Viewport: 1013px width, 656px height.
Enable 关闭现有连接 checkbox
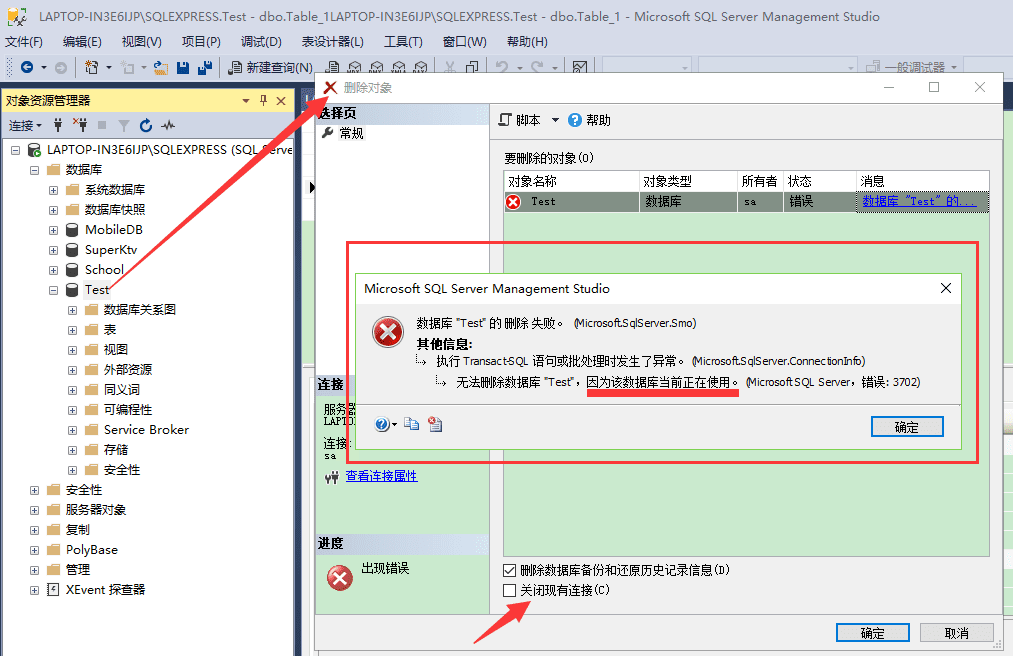[x=509, y=590]
